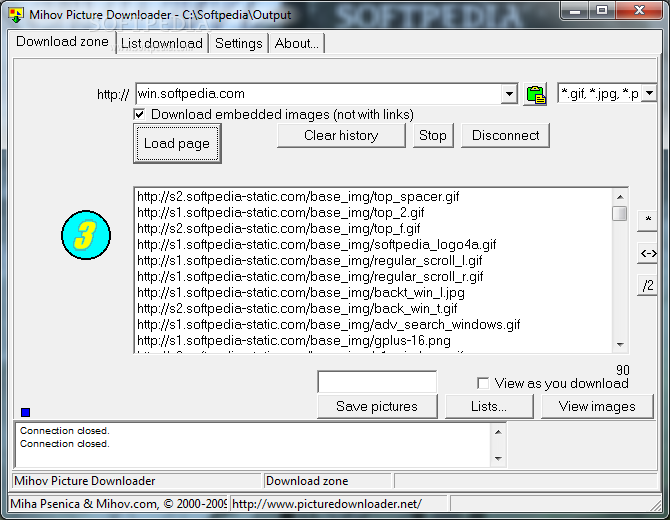Viewport: 670px width, 520px height.
Task: Click the <-> invert selection button
Action: pyautogui.click(x=648, y=253)
